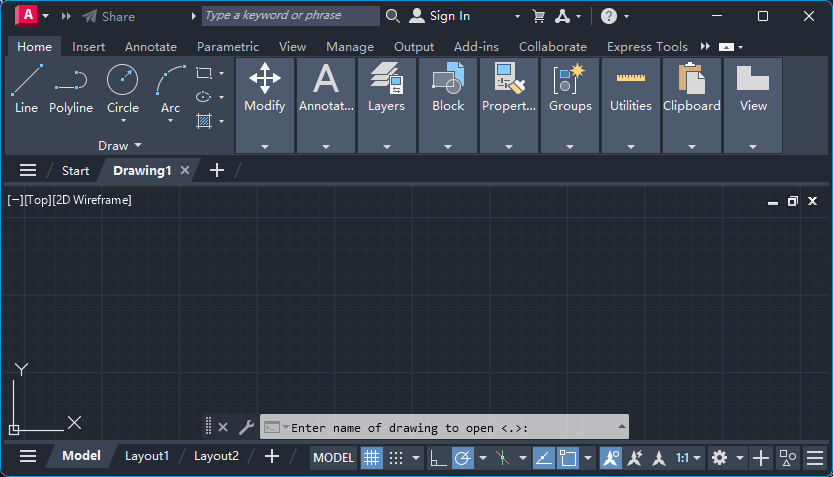
Task: Close the command line window
Action: coord(223,427)
